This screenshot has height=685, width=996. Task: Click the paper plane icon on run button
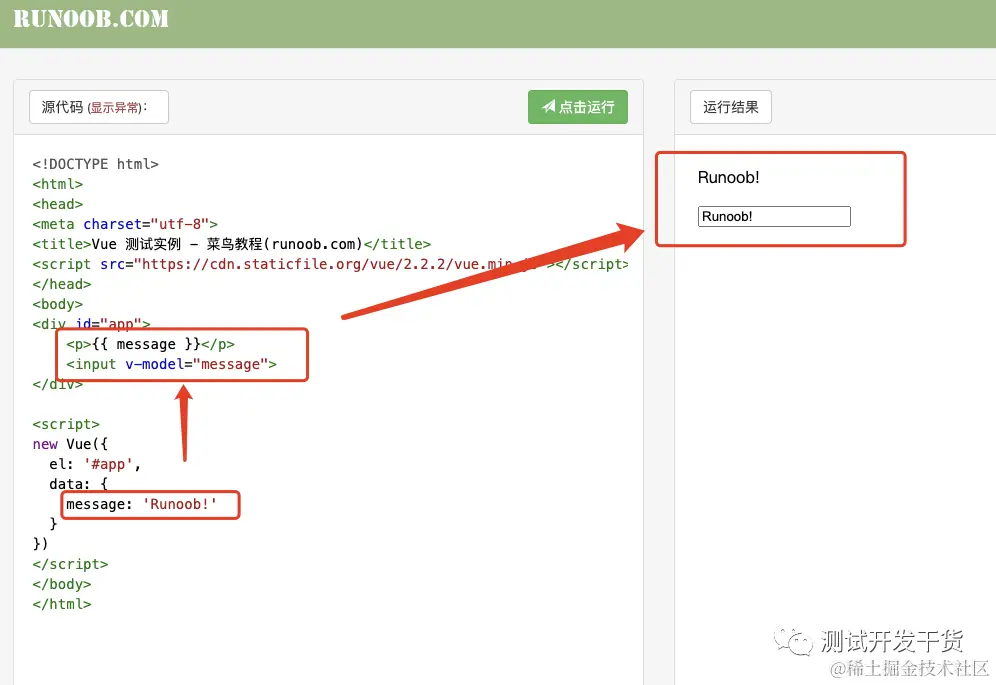tap(548, 106)
